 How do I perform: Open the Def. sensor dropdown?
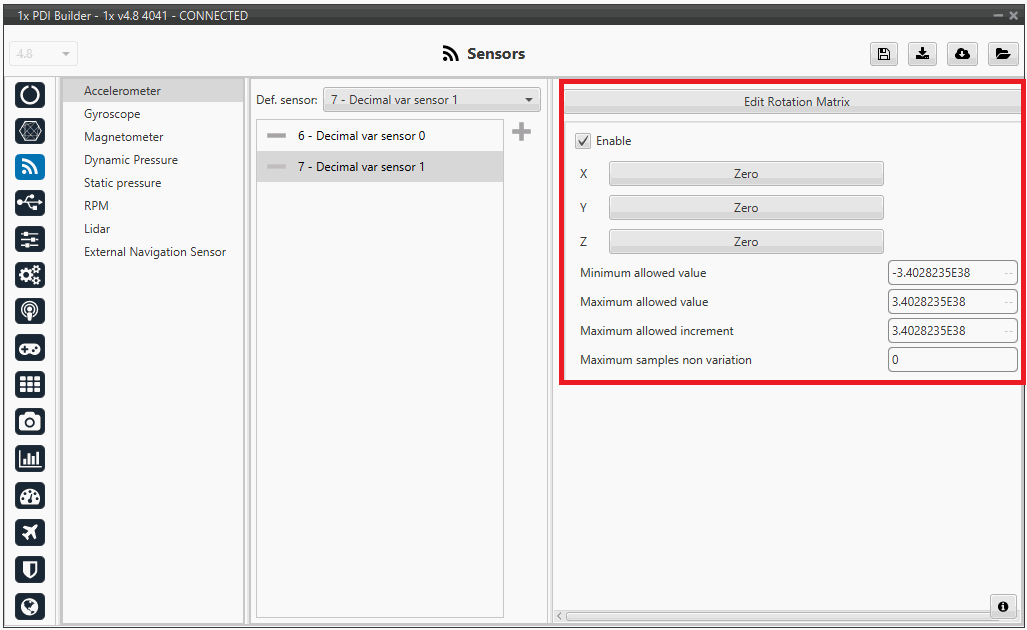pos(431,100)
